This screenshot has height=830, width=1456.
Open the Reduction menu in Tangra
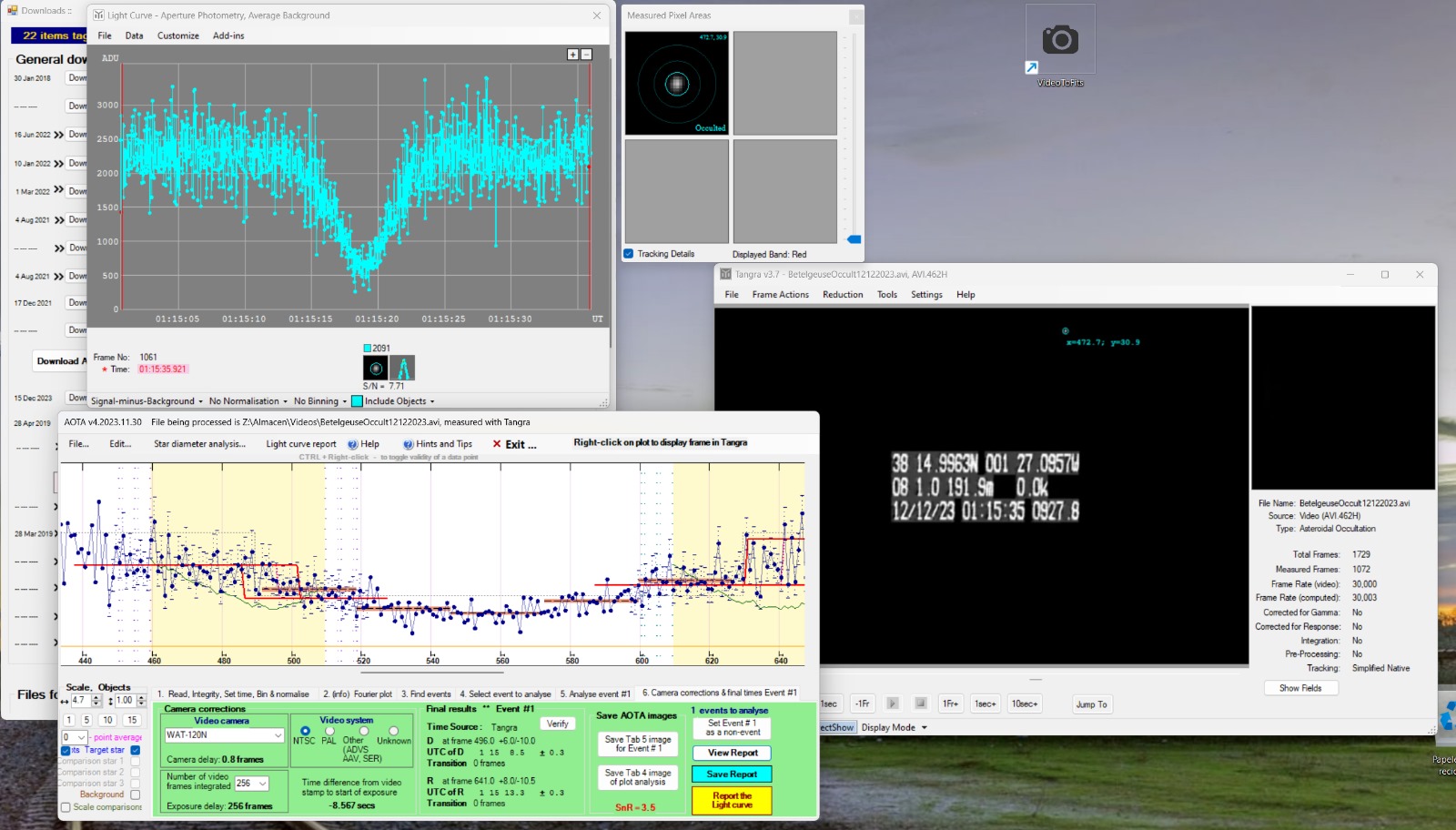pos(842,295)
